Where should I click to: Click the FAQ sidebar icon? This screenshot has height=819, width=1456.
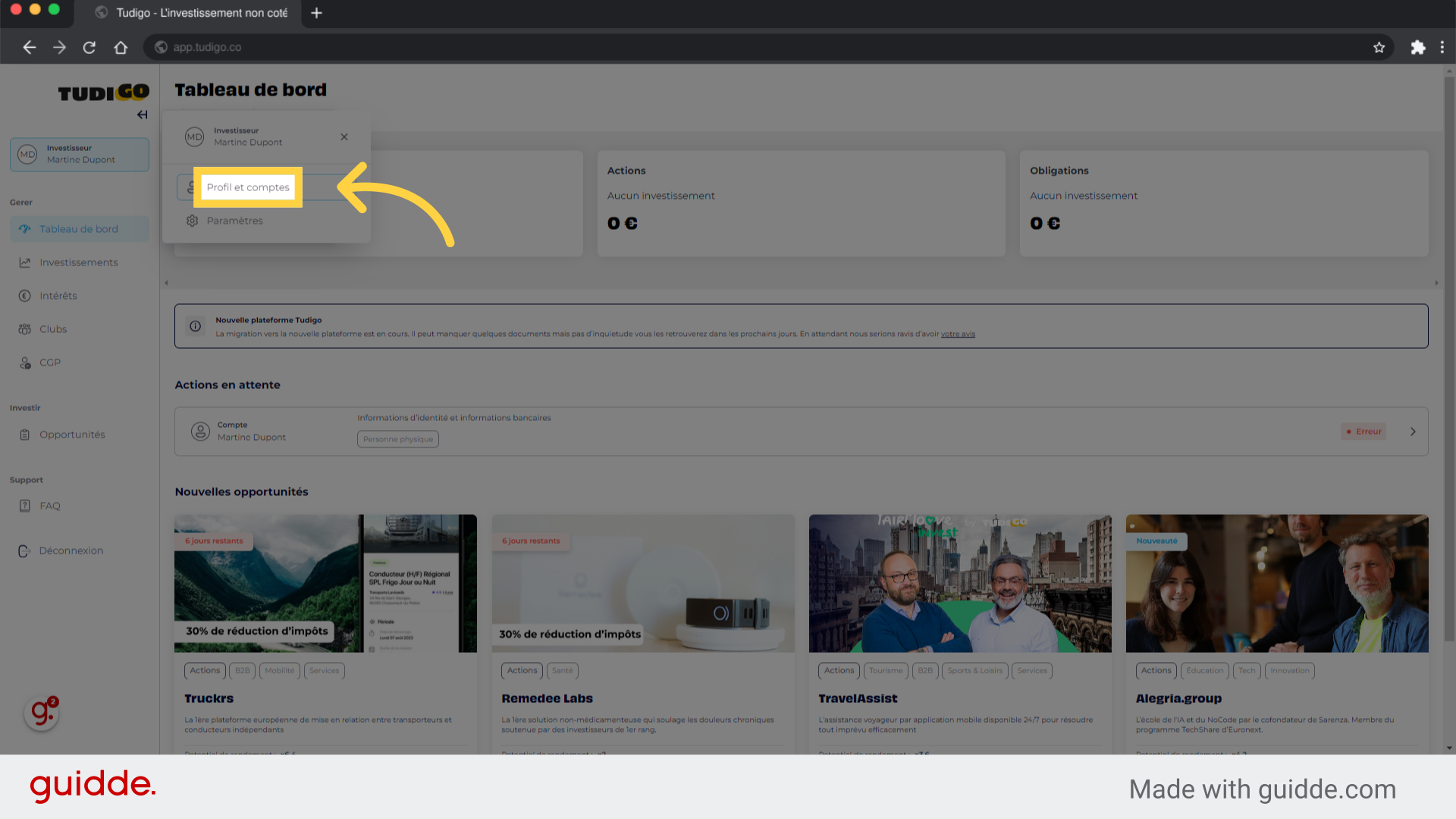[x=25, y=505]
